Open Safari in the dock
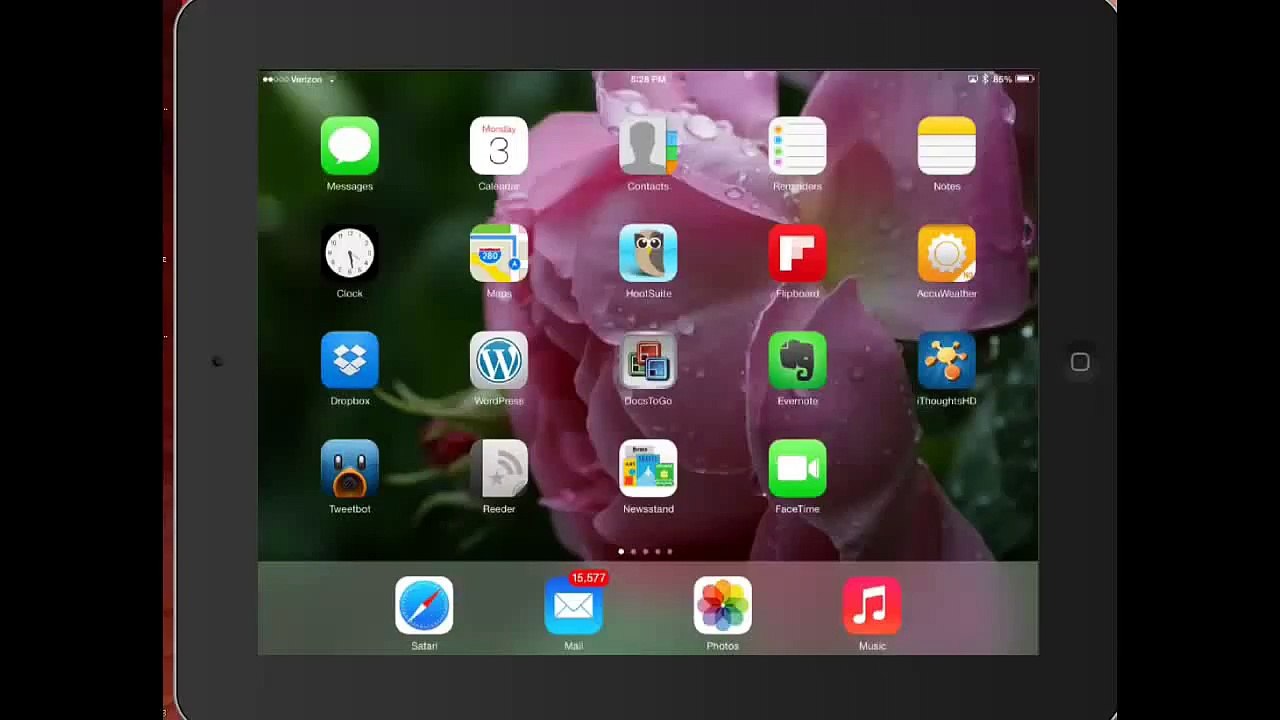The width and height of the screenshot is (1280, 720). tap(424, 606)
